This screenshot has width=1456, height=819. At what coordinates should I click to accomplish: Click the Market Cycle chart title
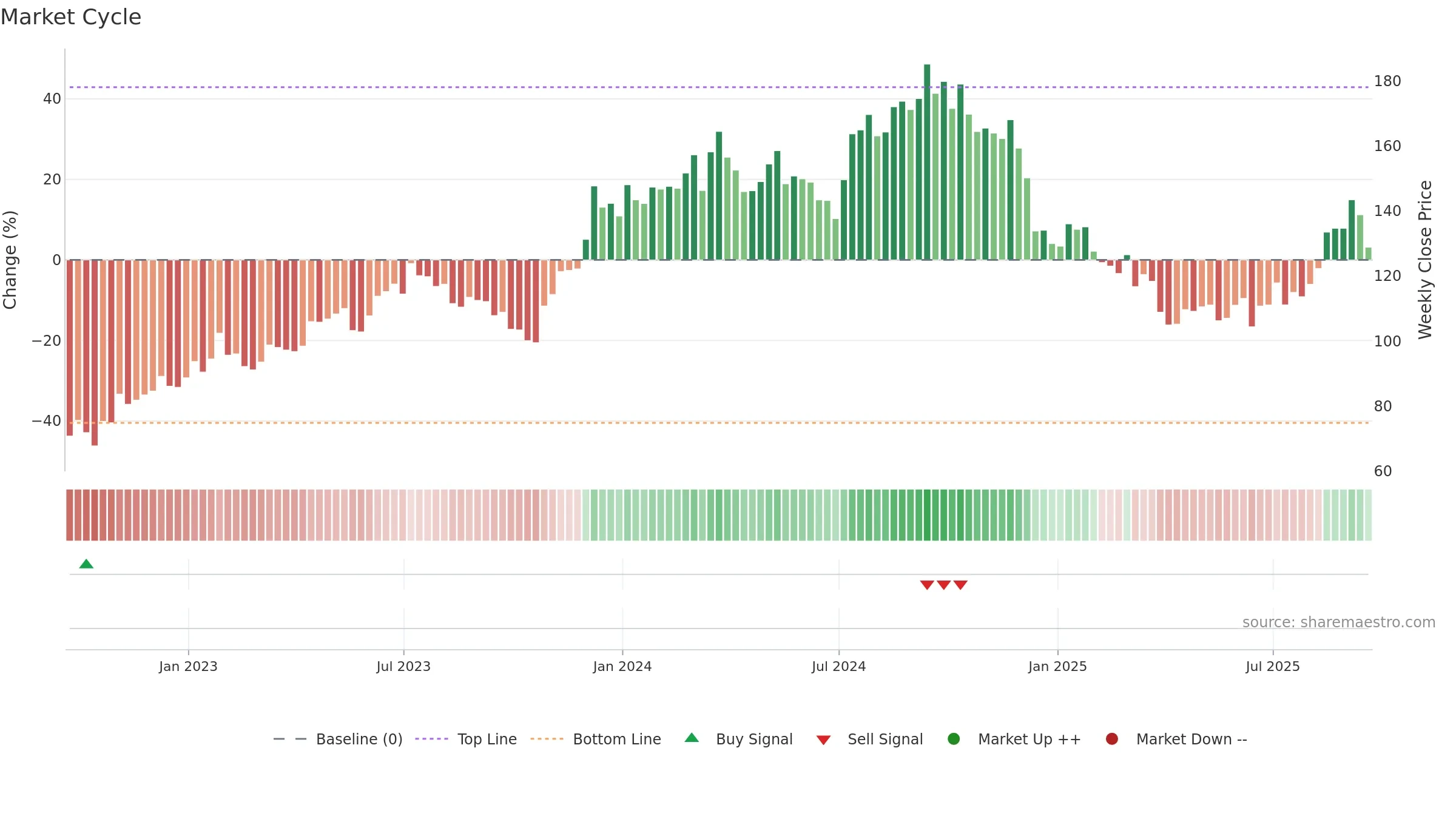coord(71,17)
